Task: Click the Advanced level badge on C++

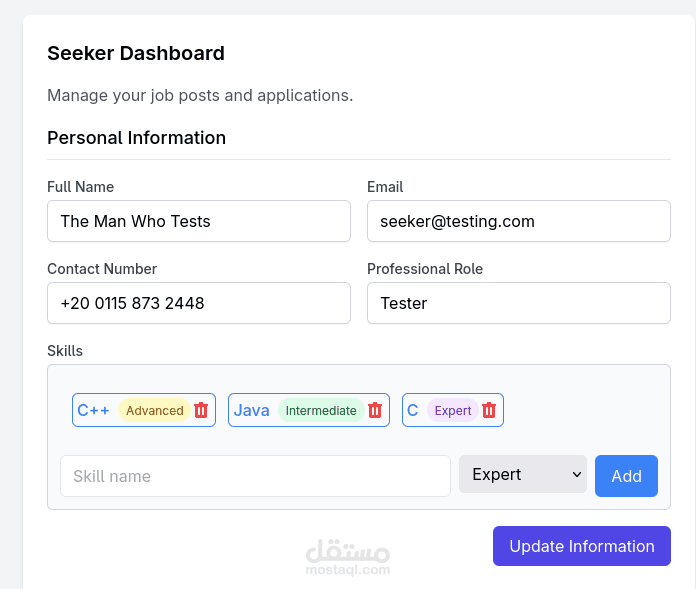Action: [154, 410]
